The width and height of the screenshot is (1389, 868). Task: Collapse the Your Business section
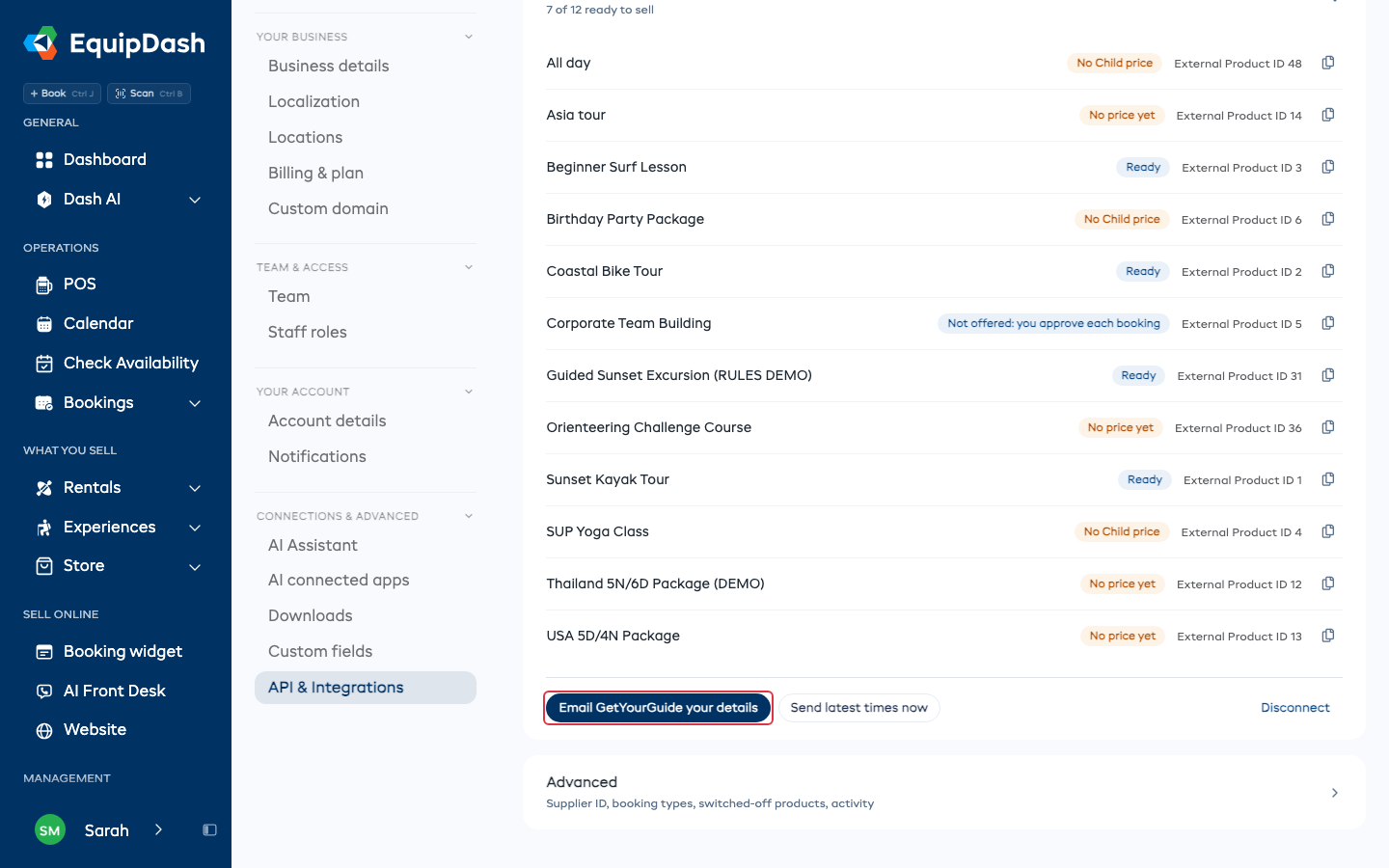click(x=469, y=37)
